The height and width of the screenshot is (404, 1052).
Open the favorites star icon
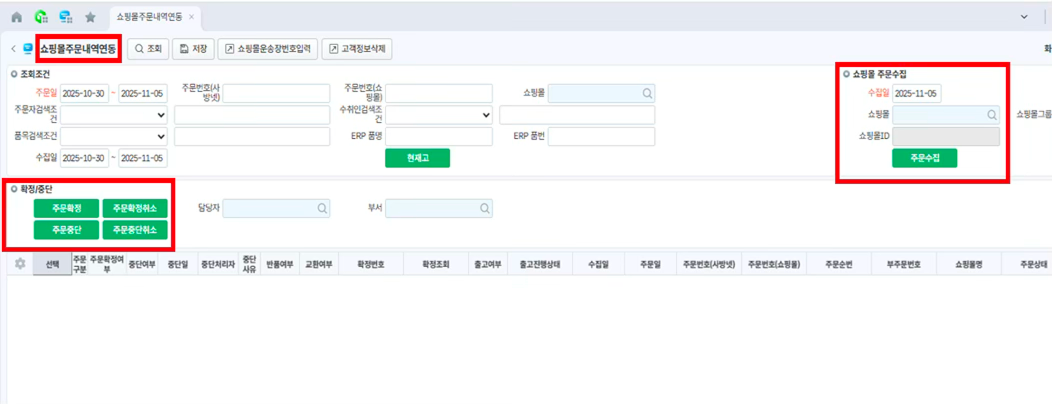click(90, 17)
